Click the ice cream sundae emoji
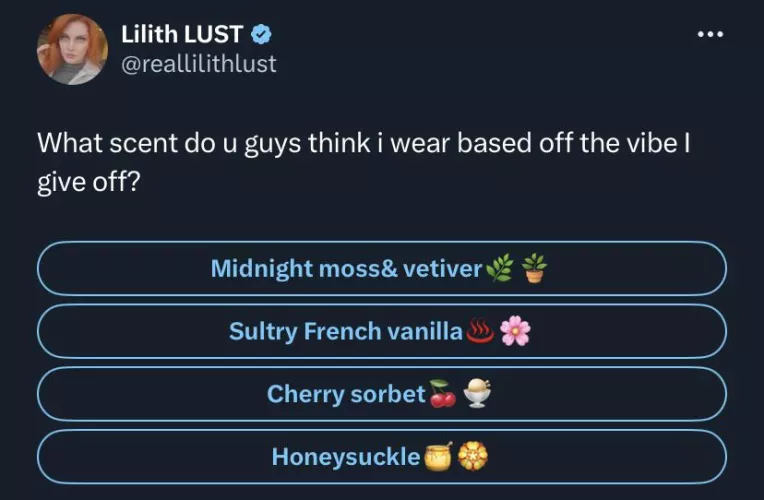This screenshot has width=764, height=500. (478, 395)
